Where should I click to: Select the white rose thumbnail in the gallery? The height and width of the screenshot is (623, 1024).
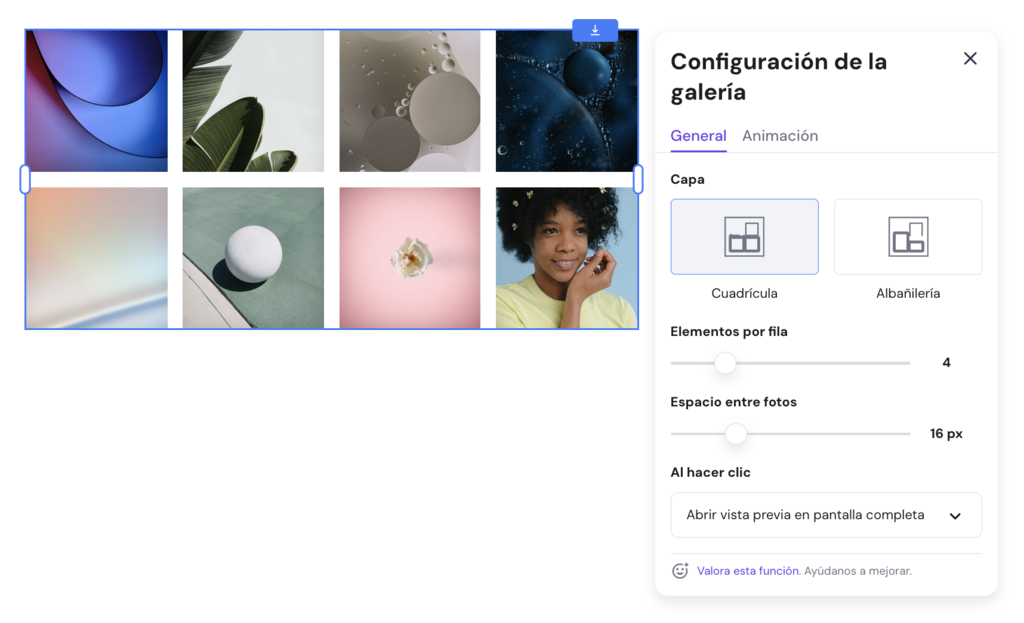[x=409, y=257]
